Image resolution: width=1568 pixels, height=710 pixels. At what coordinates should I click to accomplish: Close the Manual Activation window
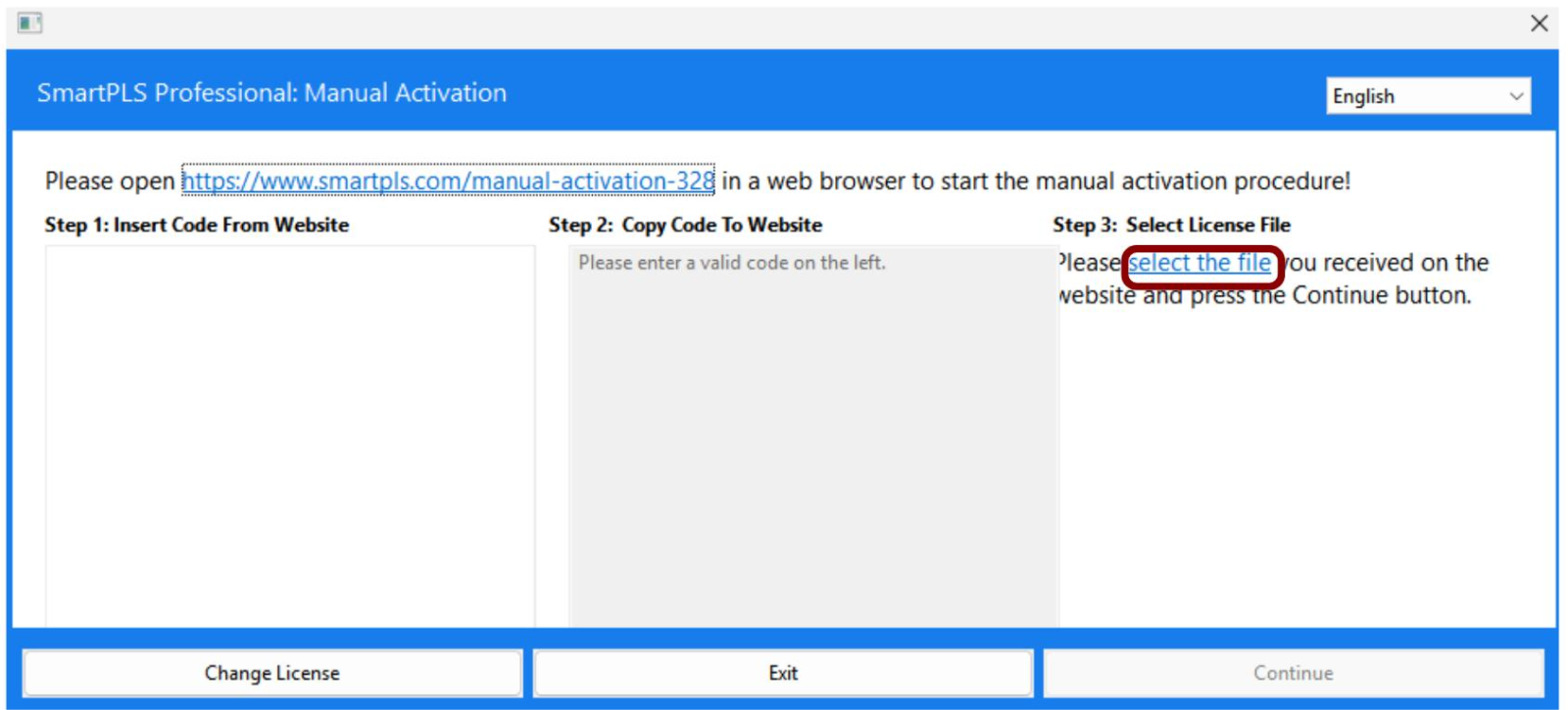pyautogui.click(x=1539, y=23)
